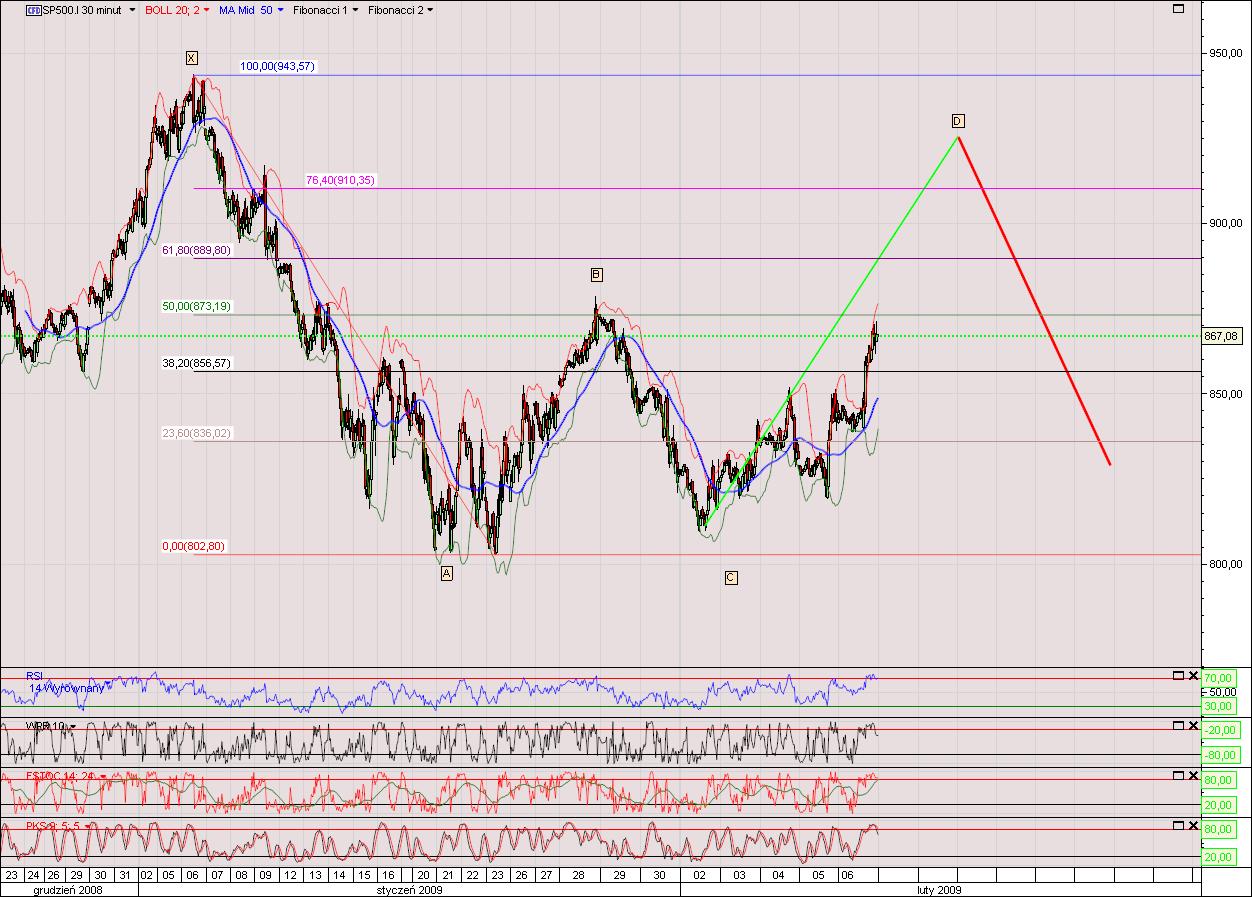The width and height of the screenshot is (1252, 897).
Task: Click the 'grudzień 2008' month label
Action: tap(68, 888)
